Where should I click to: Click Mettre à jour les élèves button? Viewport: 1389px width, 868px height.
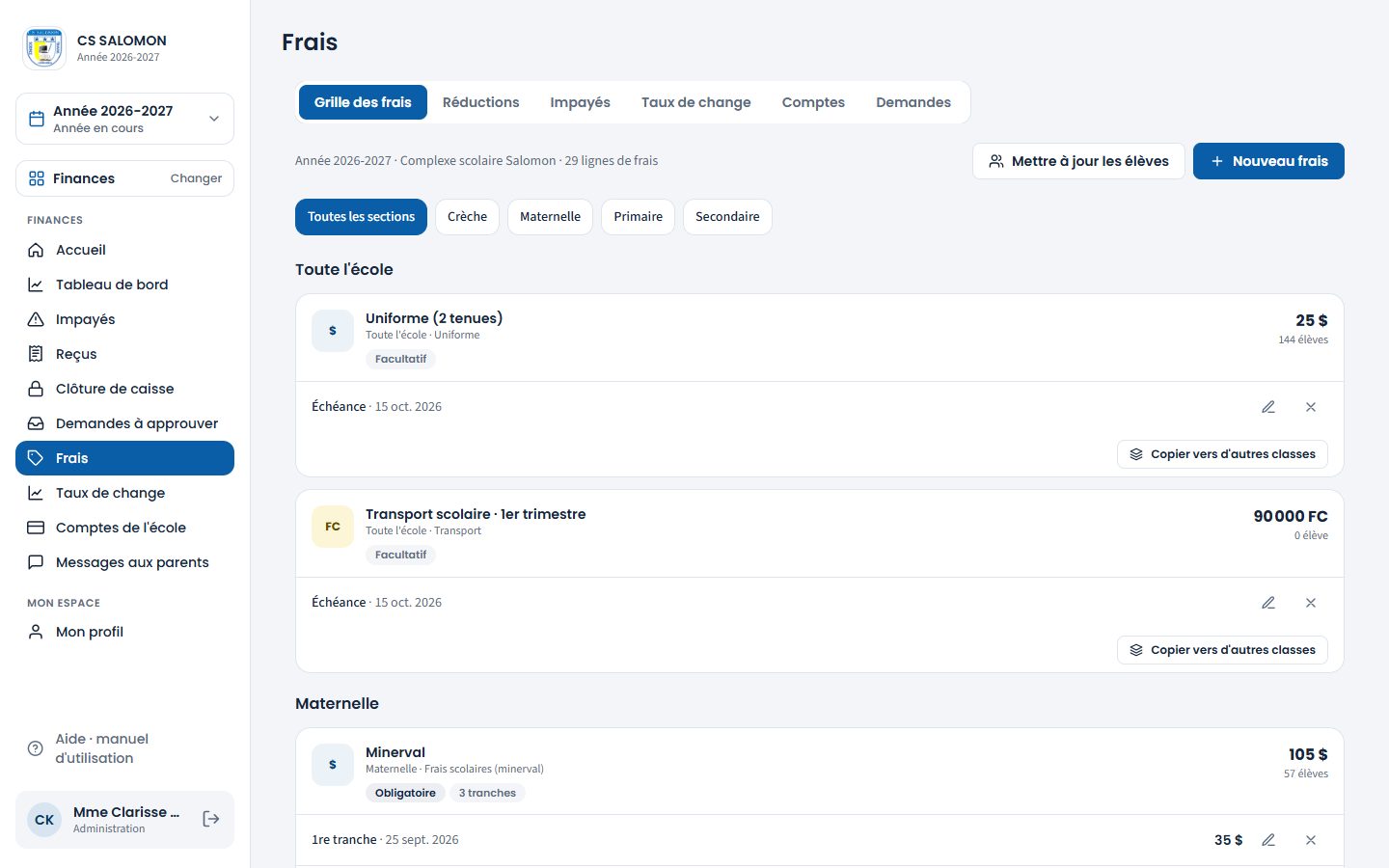click(1078, 161)
